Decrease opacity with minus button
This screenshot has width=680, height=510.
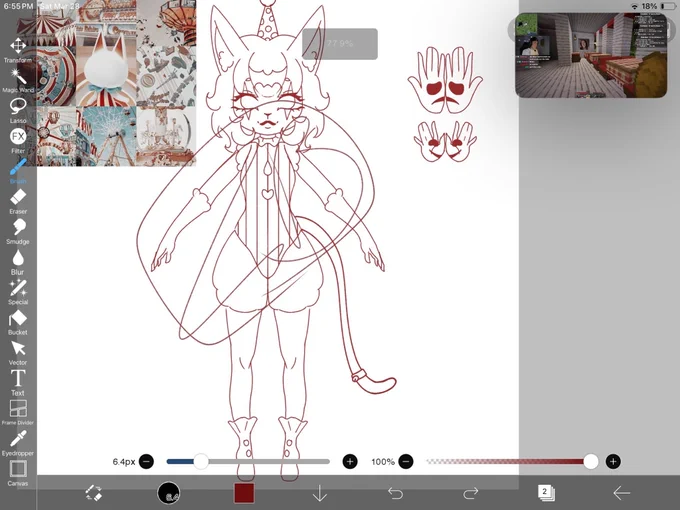(405, 461)
